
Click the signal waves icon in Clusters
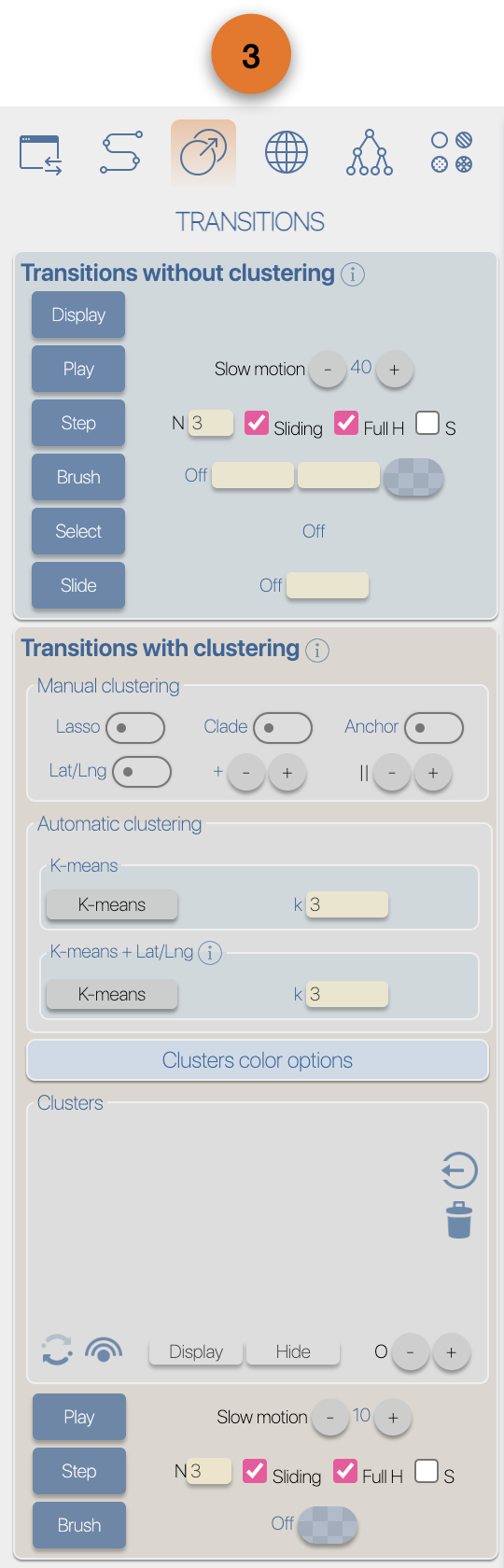pyautogui.click(x=104, y=1350)
